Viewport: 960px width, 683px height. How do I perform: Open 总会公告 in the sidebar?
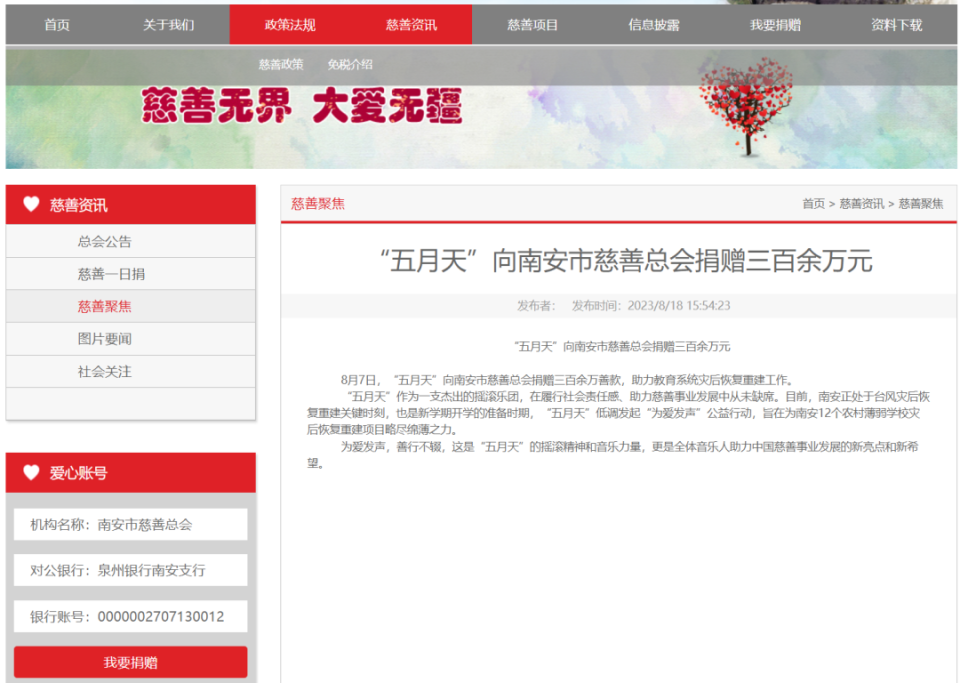[130, 241]
